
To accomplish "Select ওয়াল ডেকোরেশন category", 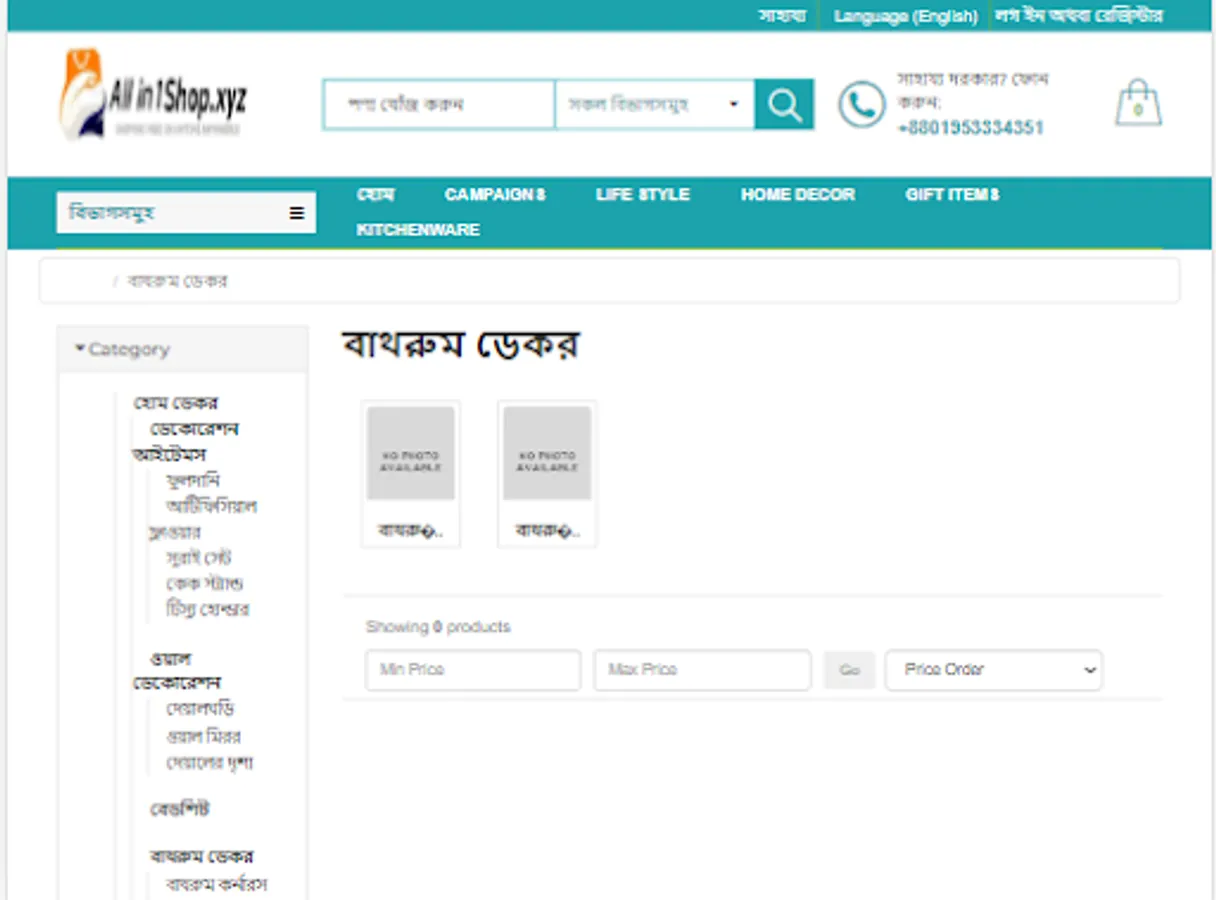I will 177,671.
